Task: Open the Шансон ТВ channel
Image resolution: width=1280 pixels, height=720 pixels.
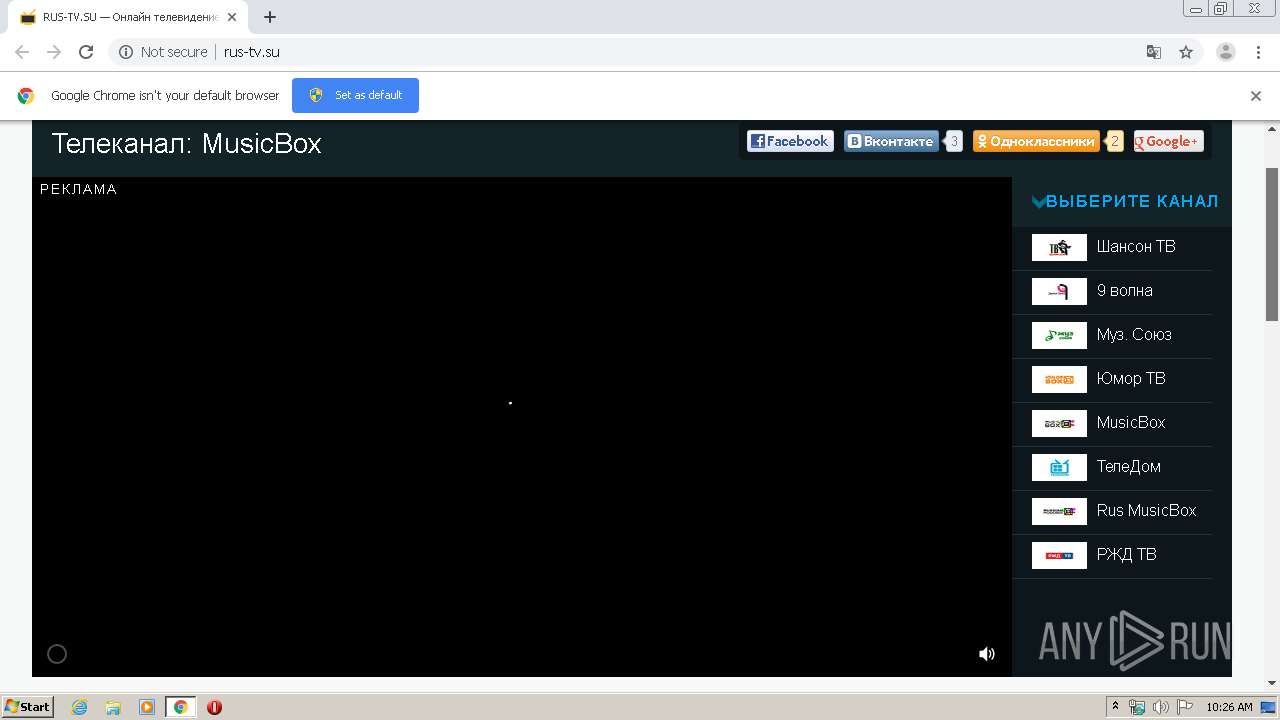Action: pos(1136,247)
